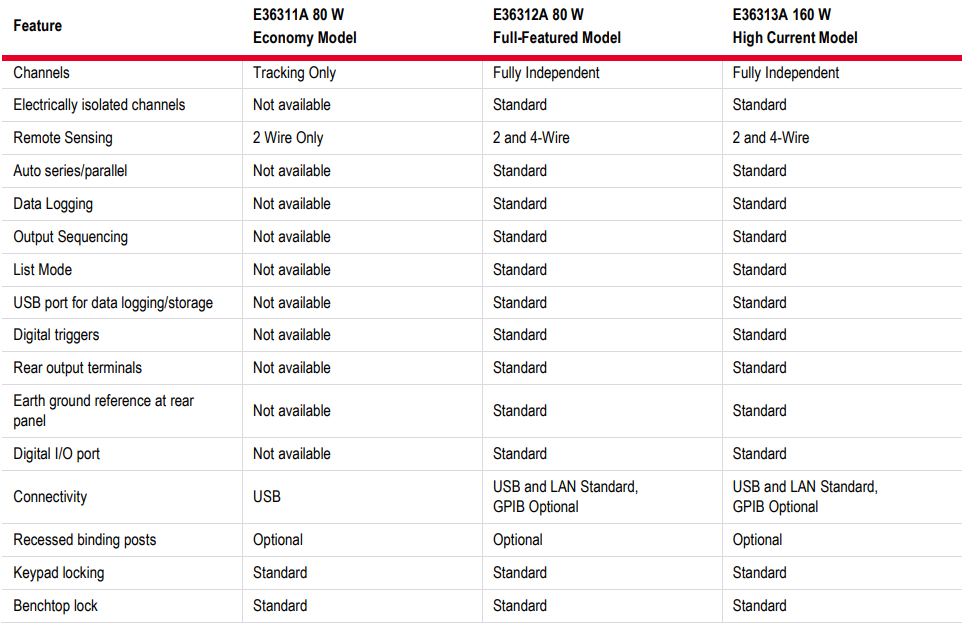Select the E36311A 80 W Economy Model header
Viewport: 962px width, 637px height.
point(305,27)
